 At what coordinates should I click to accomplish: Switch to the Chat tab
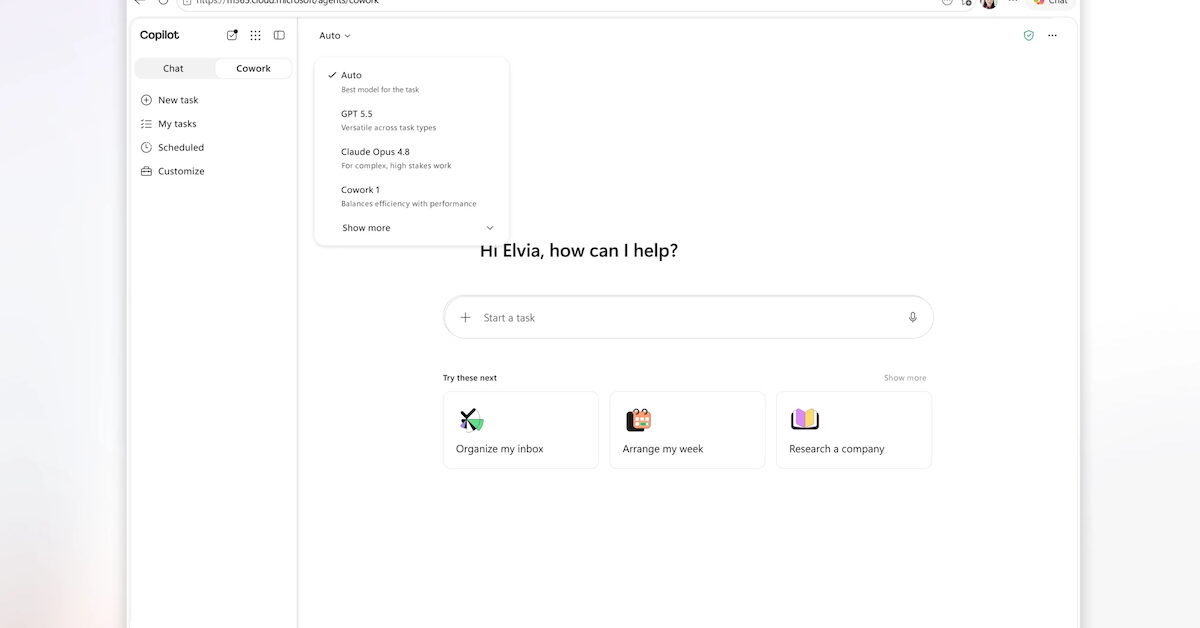click(x=174, y=68)
